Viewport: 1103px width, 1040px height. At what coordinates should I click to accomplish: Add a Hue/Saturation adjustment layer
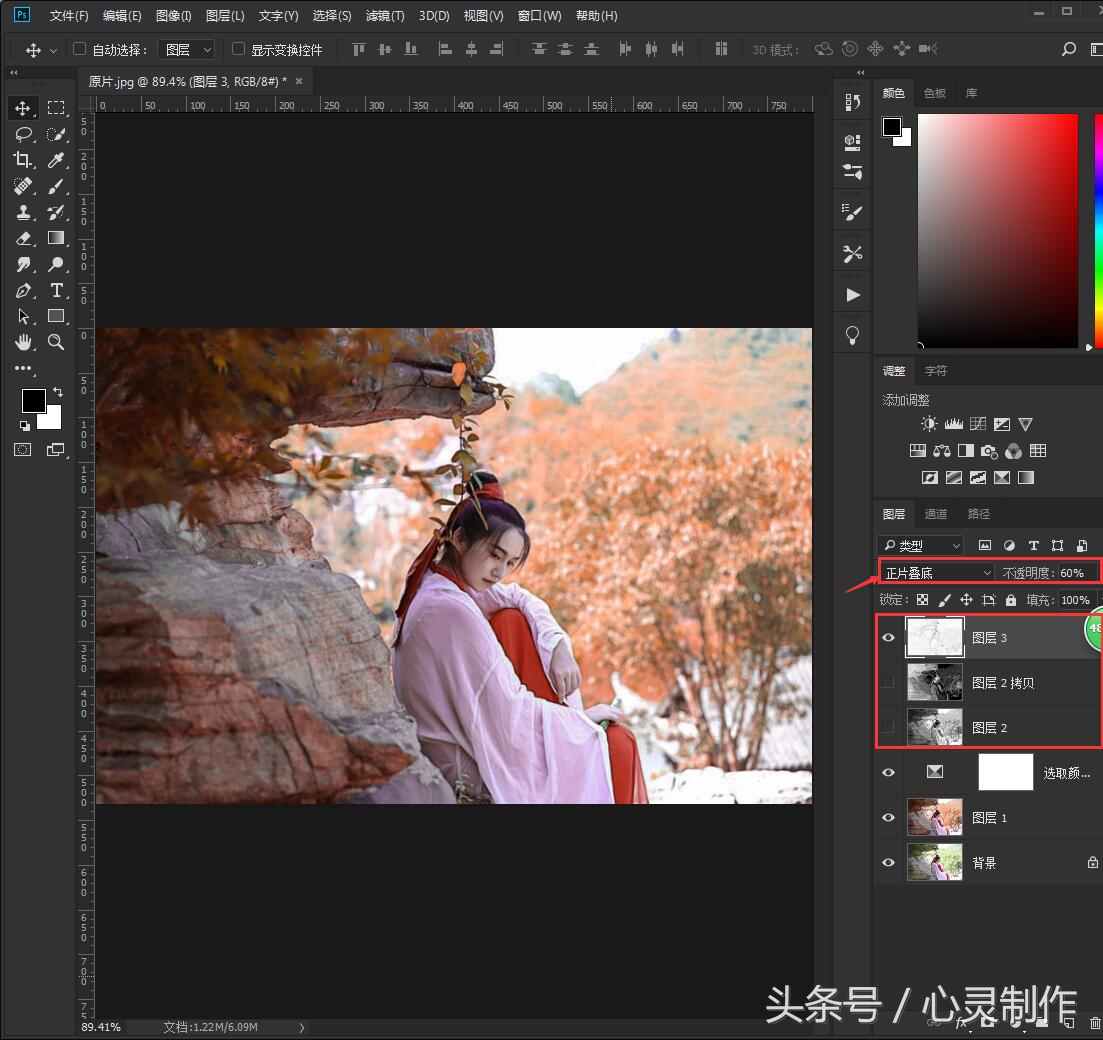(x=917, y=450)
